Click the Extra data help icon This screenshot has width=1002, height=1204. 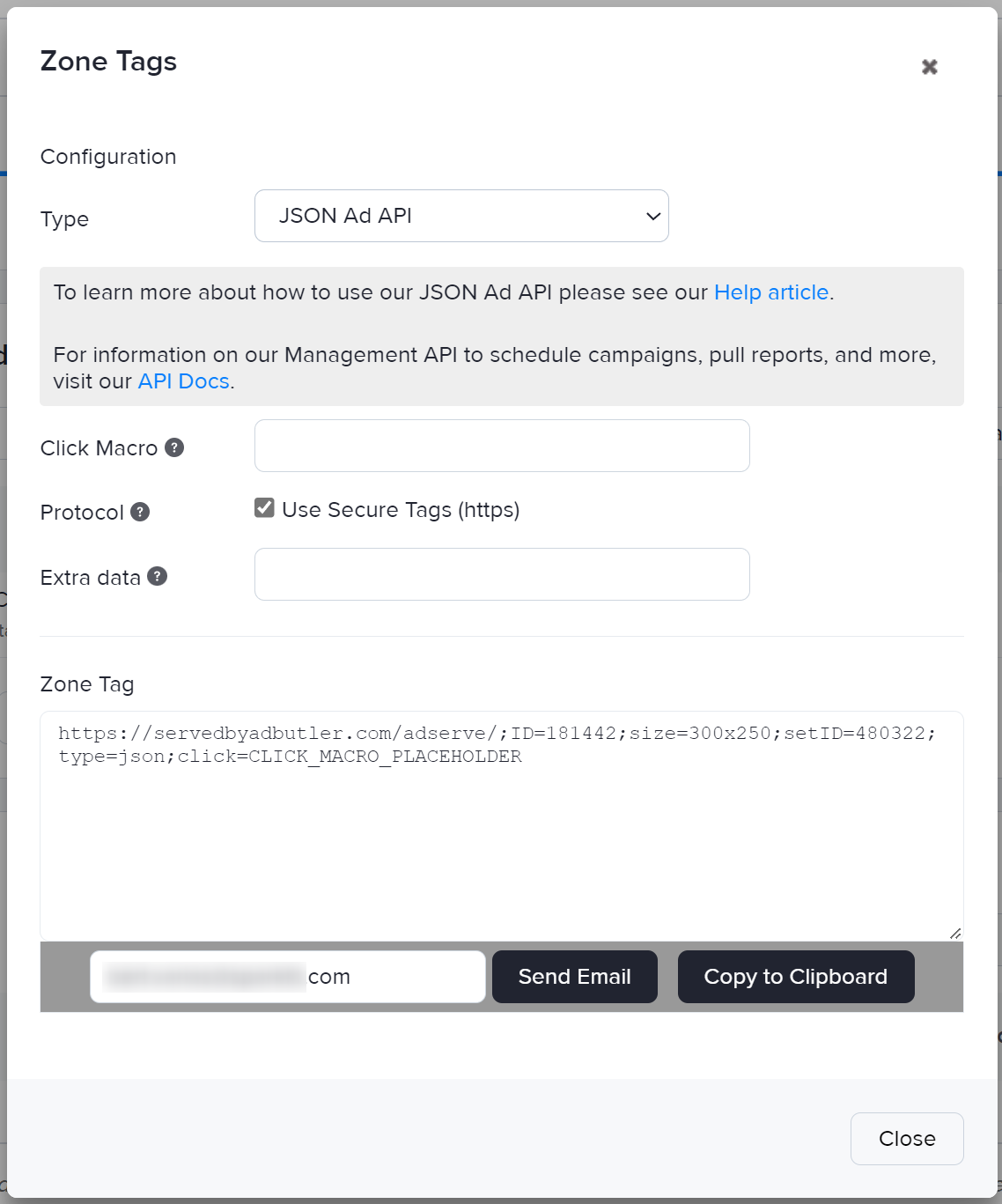157,577
